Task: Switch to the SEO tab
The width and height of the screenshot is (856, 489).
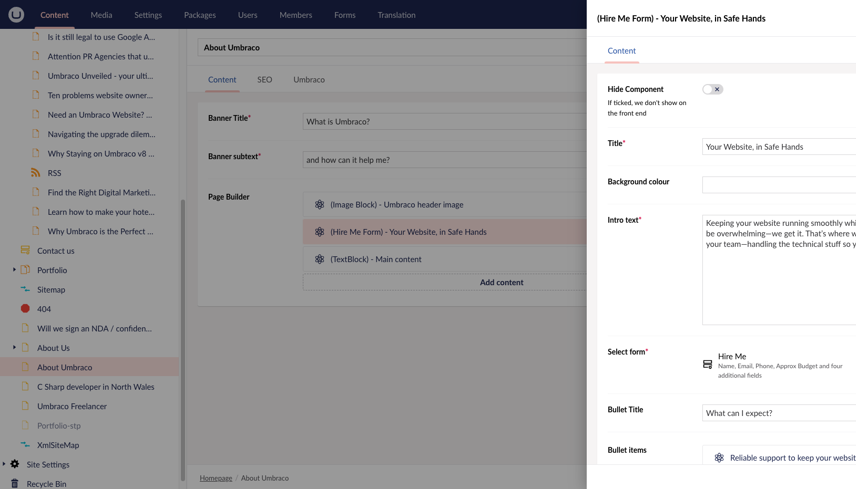Action: [x=265, y=80]
